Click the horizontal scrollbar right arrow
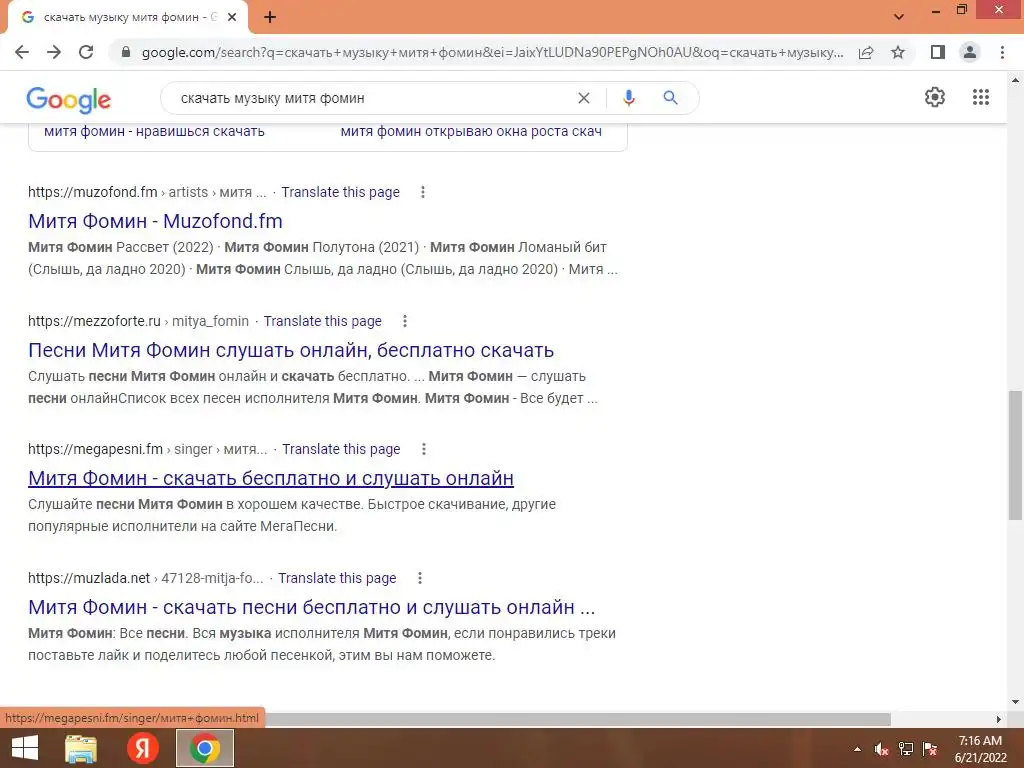The image size is (1024, 768). click(999, 719)
